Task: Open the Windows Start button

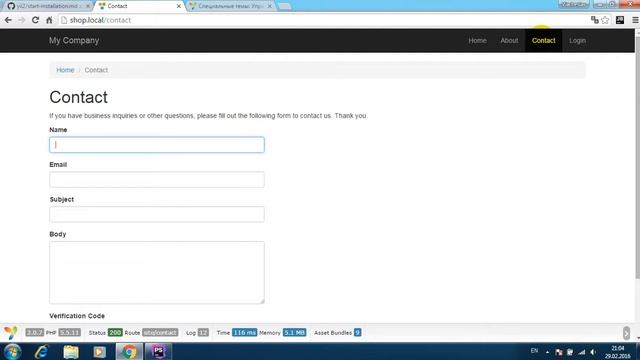Action: 12,351
